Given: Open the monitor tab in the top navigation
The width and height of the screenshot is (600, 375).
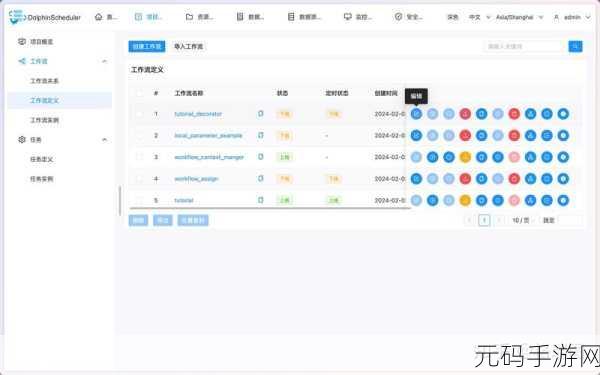Looking at the screenshot, I should point(357,17).
